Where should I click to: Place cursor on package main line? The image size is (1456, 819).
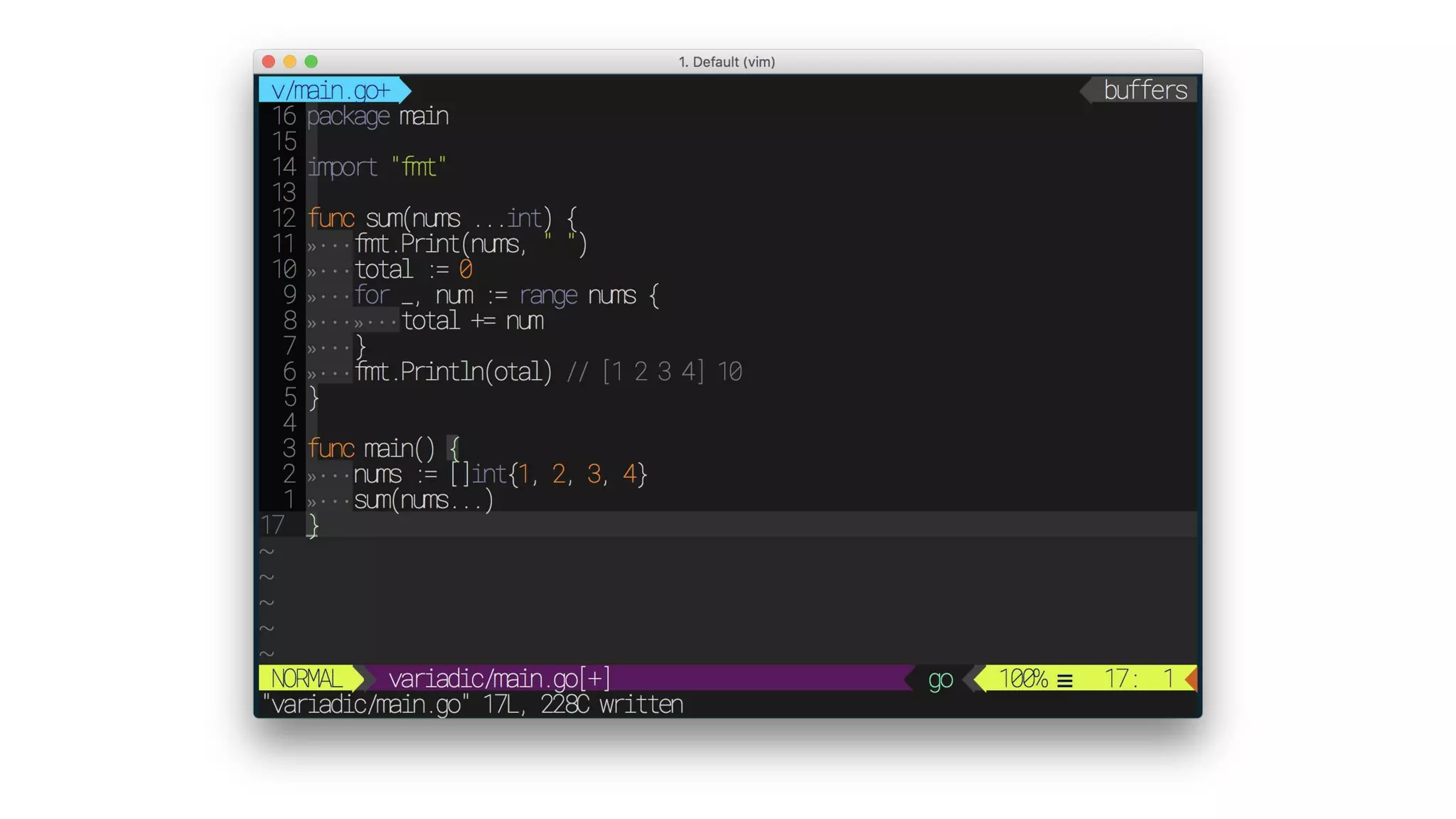[x=378, y=116]
